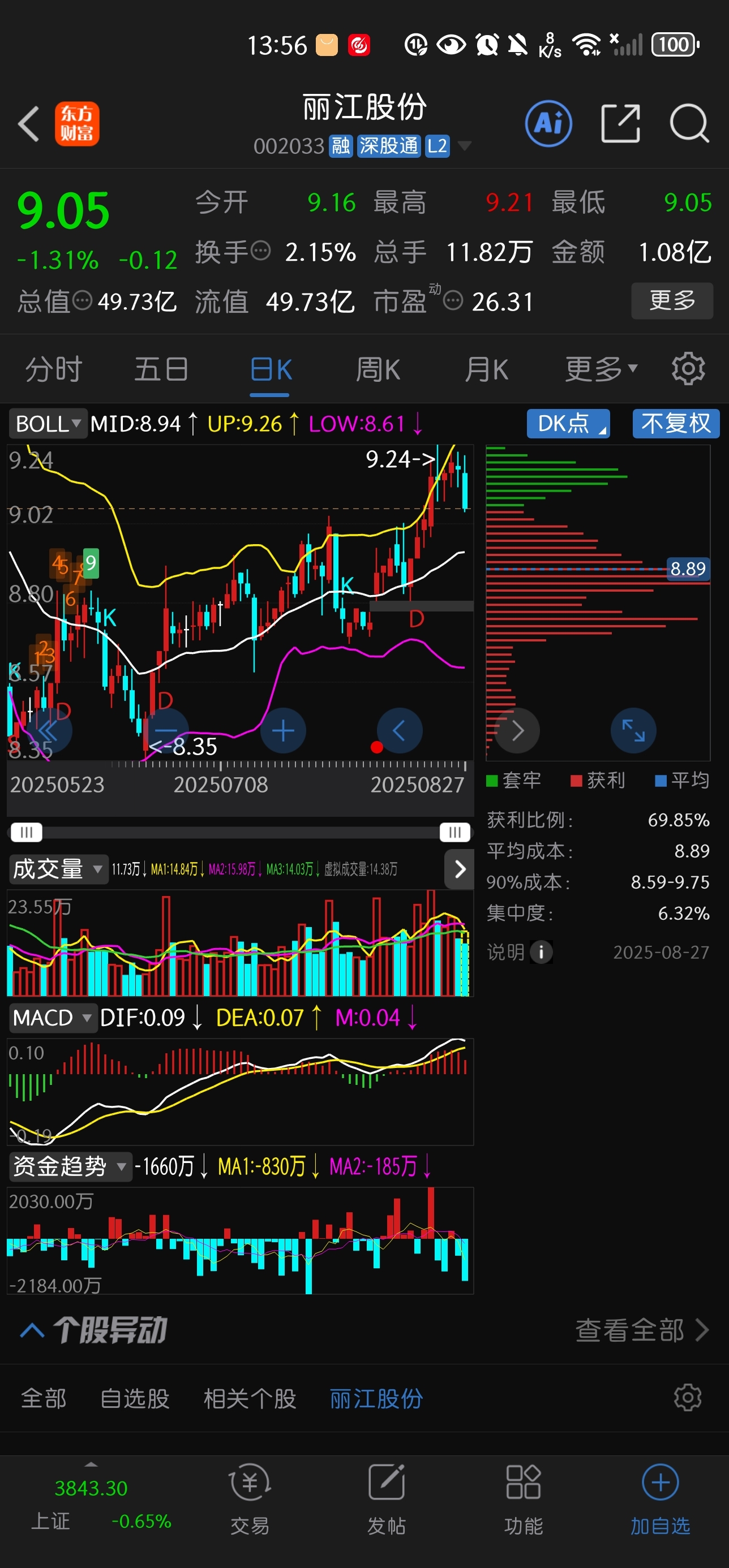Screen dimensions: 729x1568
Task: Grab left range slider handle
Action: coord(26,832)
